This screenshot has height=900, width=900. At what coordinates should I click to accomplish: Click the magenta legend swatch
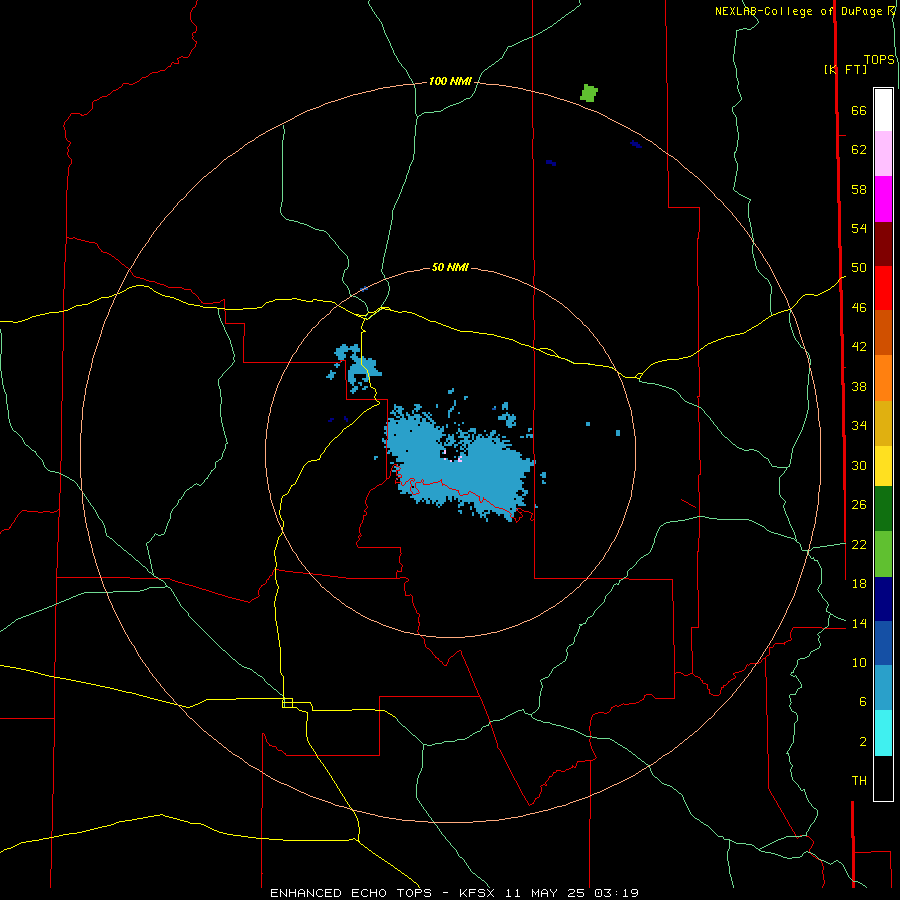click(883, 199)
